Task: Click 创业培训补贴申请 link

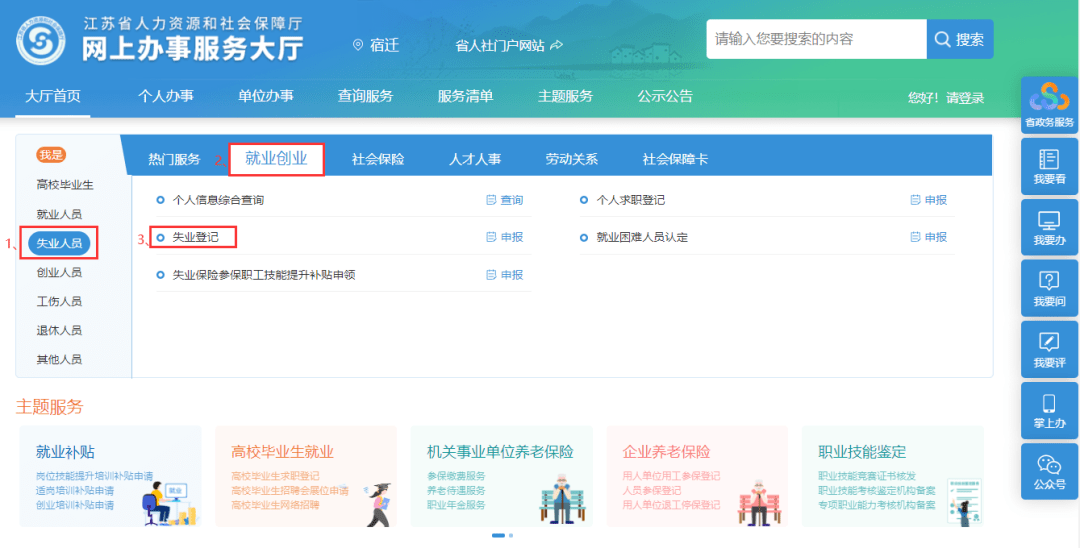Action: coord(75,505)
